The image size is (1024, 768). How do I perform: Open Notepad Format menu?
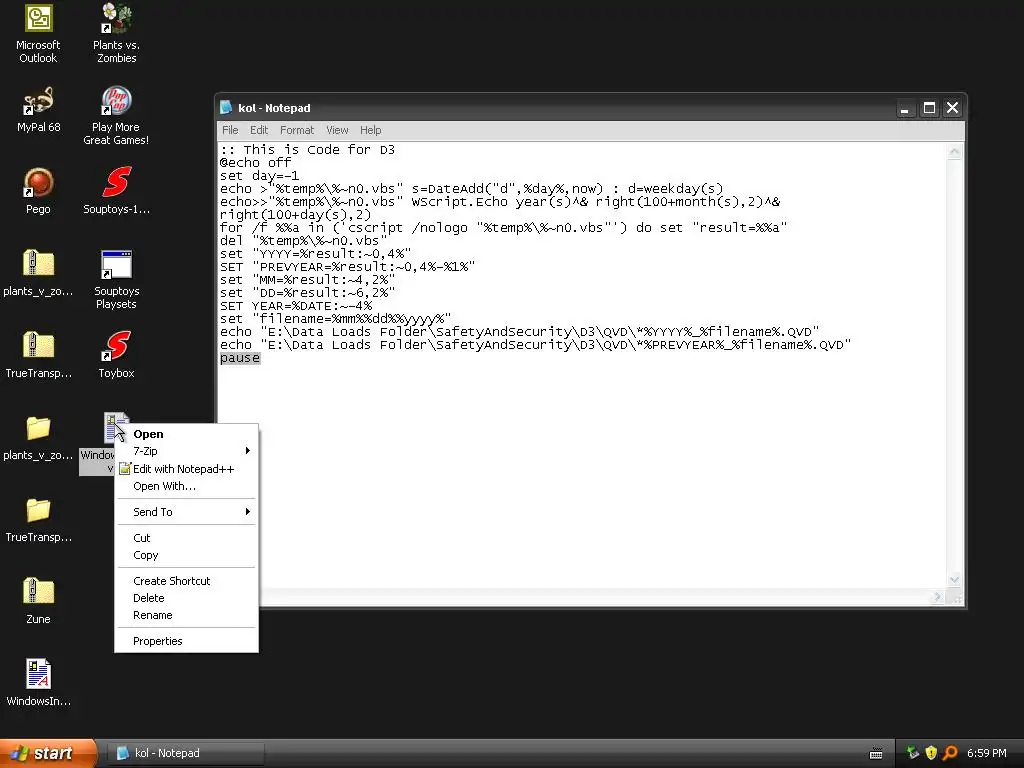296,130
